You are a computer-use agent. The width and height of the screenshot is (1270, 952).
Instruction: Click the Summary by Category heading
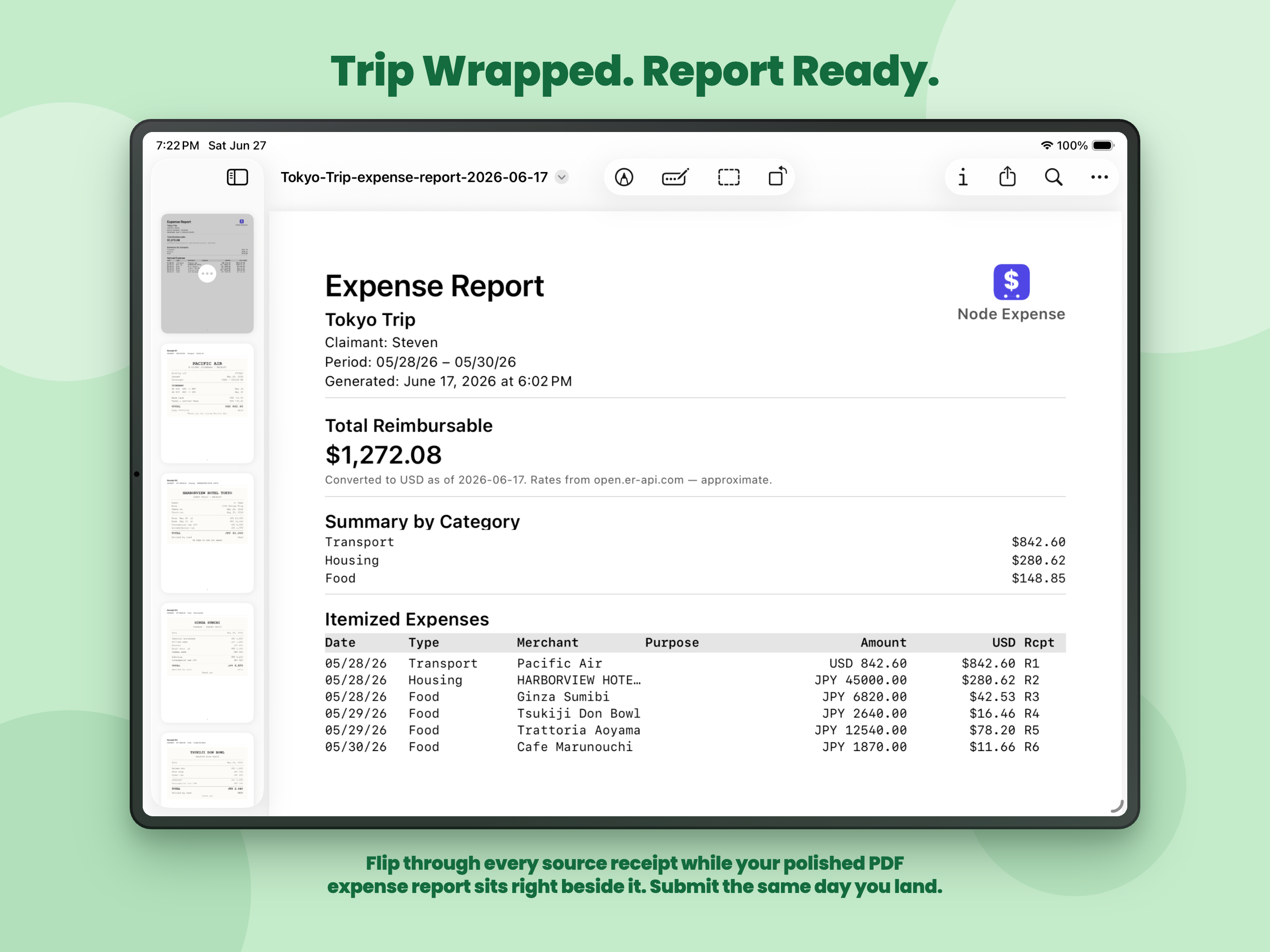[x=422, y=522]
